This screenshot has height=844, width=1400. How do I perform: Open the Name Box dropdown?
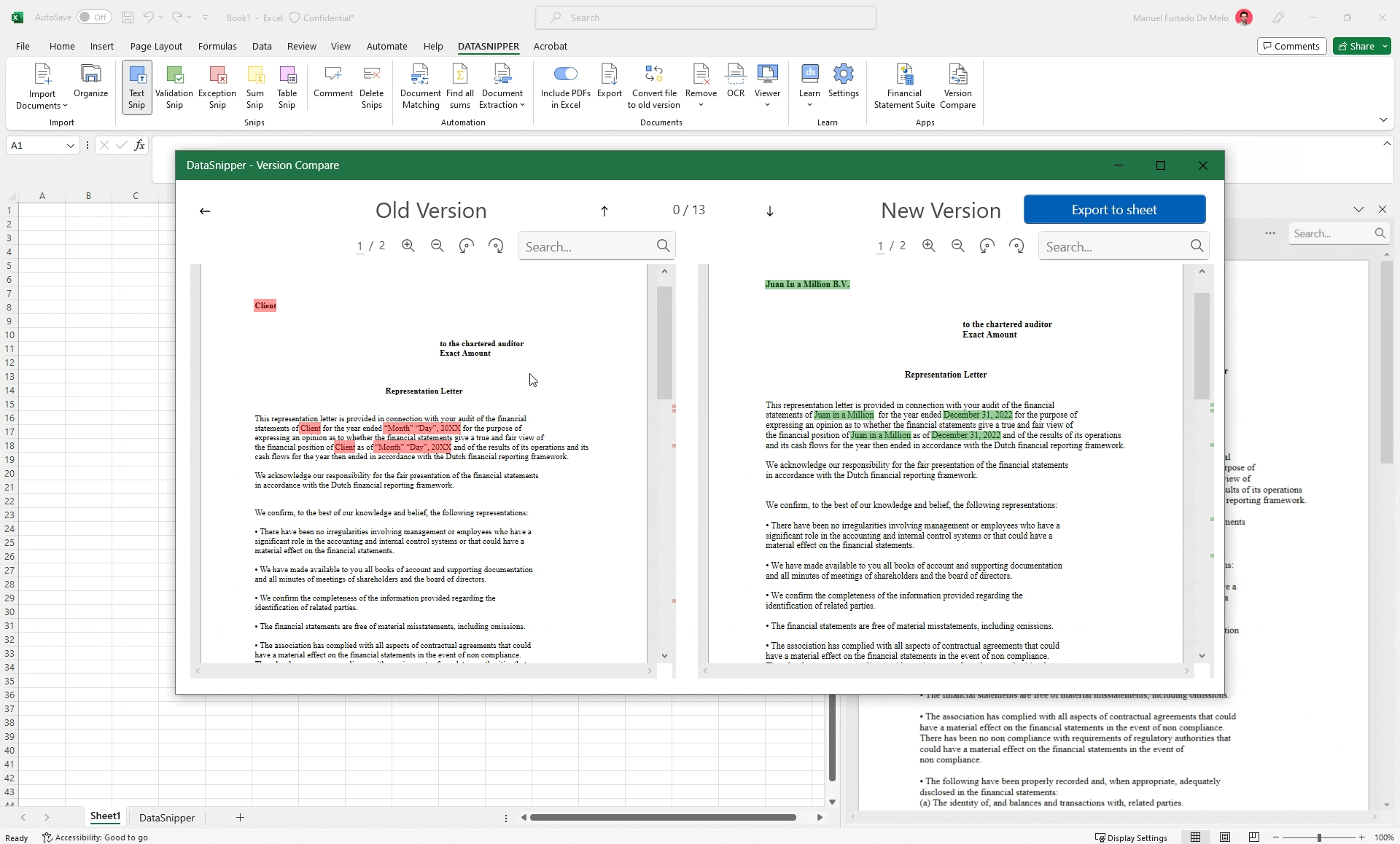point(70,145)
